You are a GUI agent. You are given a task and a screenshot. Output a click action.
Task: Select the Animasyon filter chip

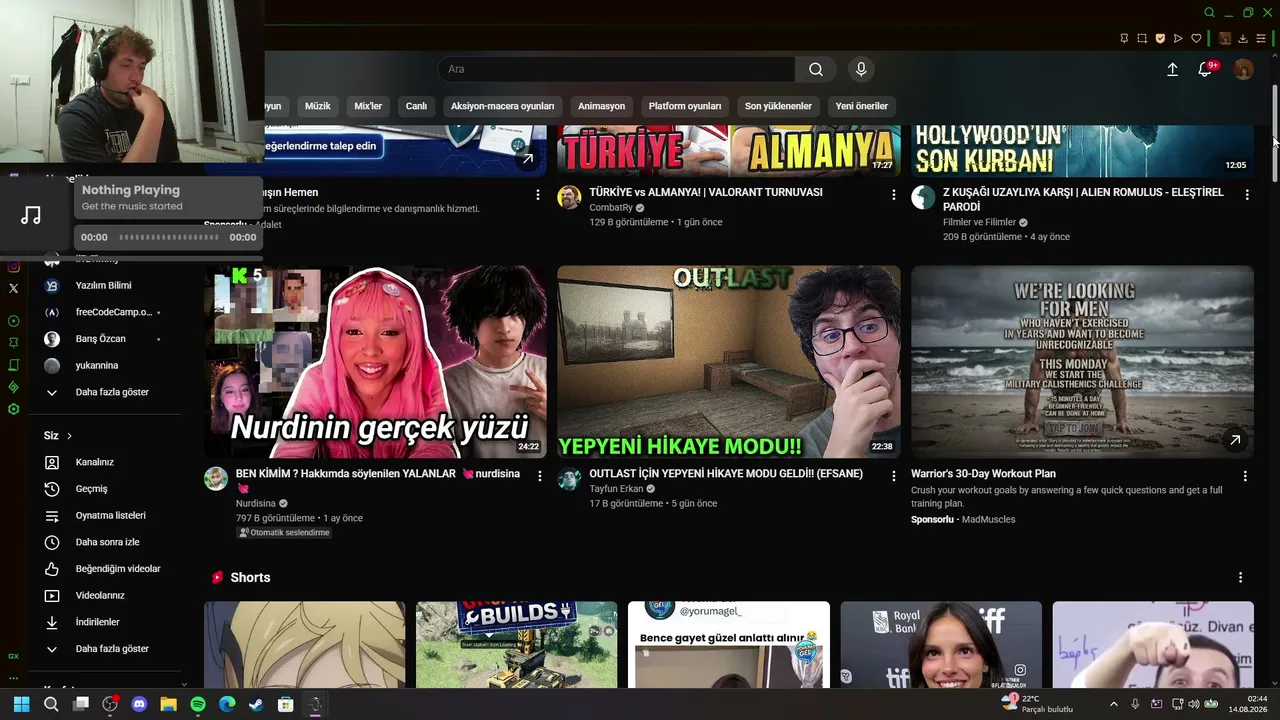pos(601,106)
